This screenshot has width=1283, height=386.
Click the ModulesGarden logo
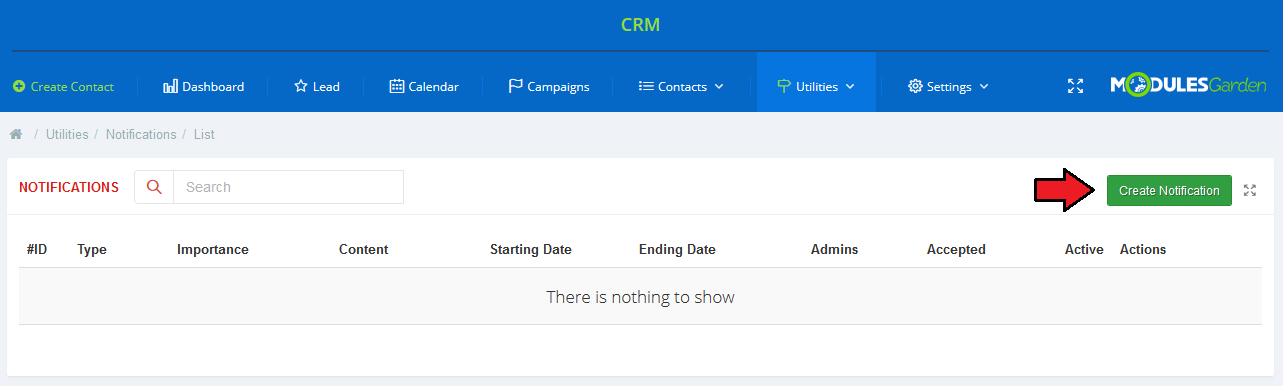[x=1188, y=86]
